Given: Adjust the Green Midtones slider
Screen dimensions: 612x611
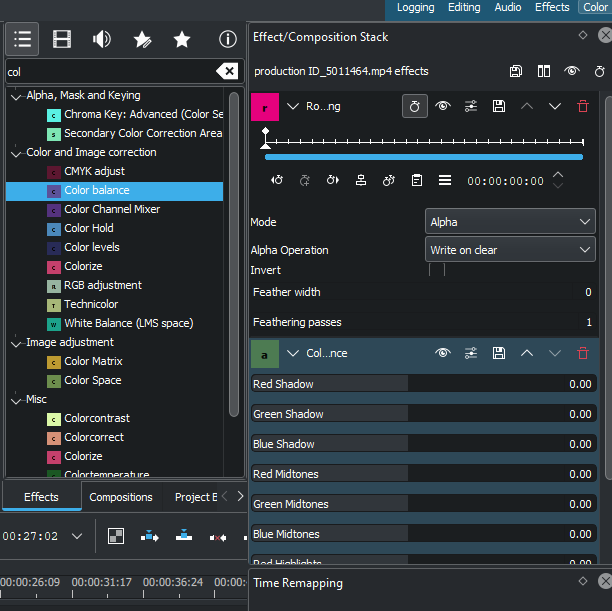Looking at the screenshot, I should click(423, 504).
